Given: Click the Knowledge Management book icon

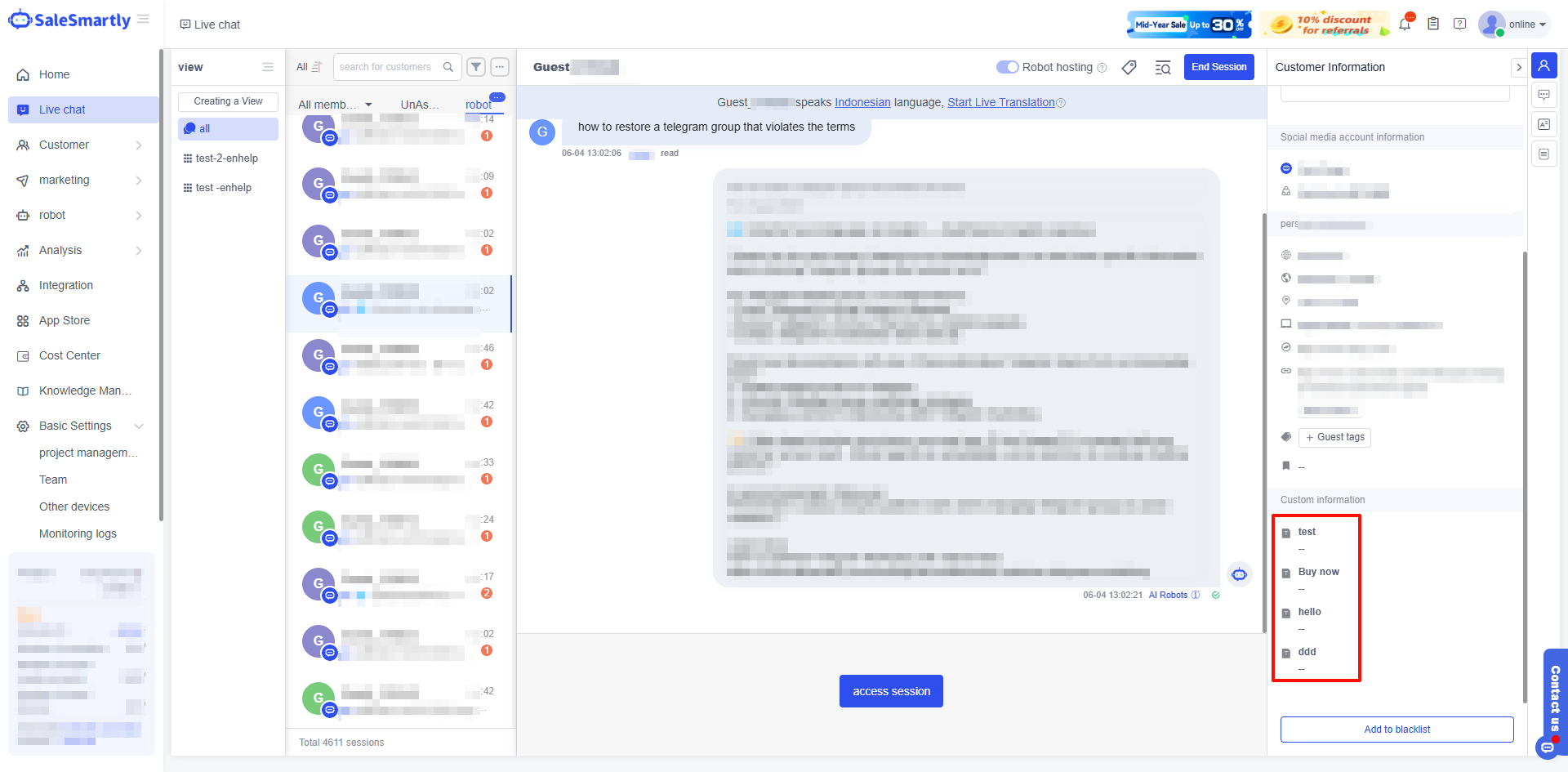Looking at the screenshot, I should pos(23,390).
